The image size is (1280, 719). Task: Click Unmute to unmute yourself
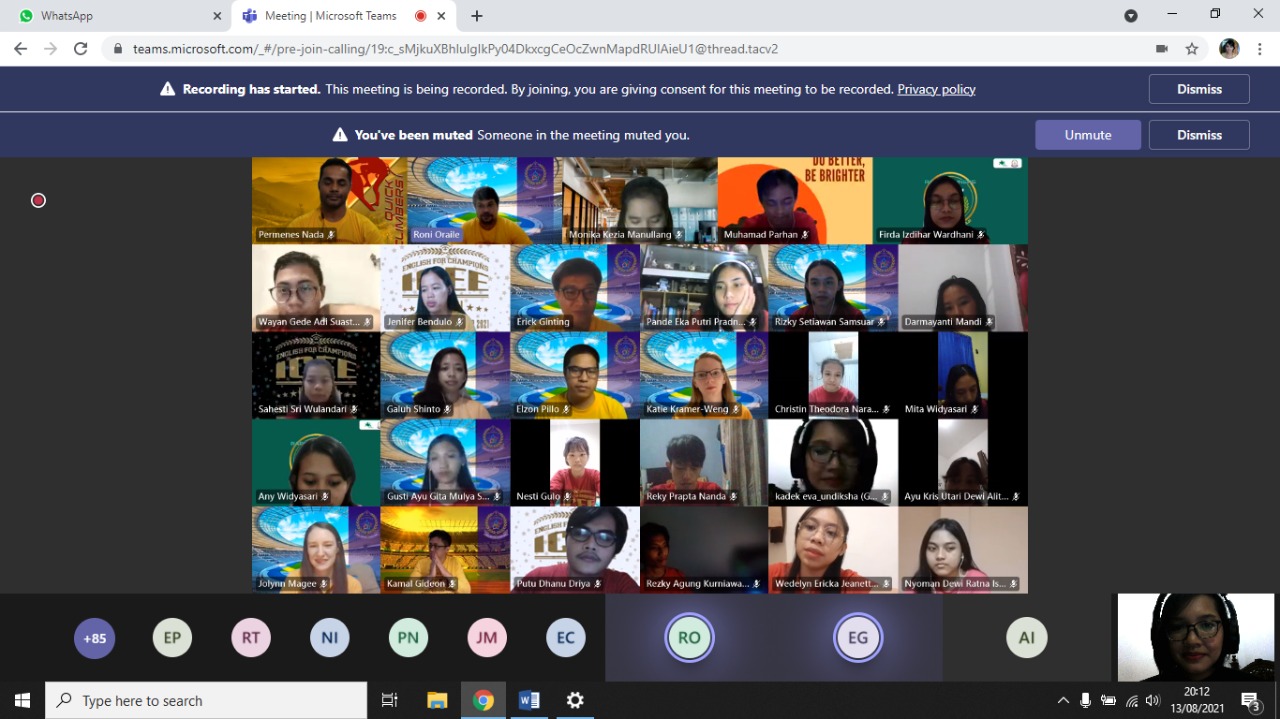coord(1087,134)
